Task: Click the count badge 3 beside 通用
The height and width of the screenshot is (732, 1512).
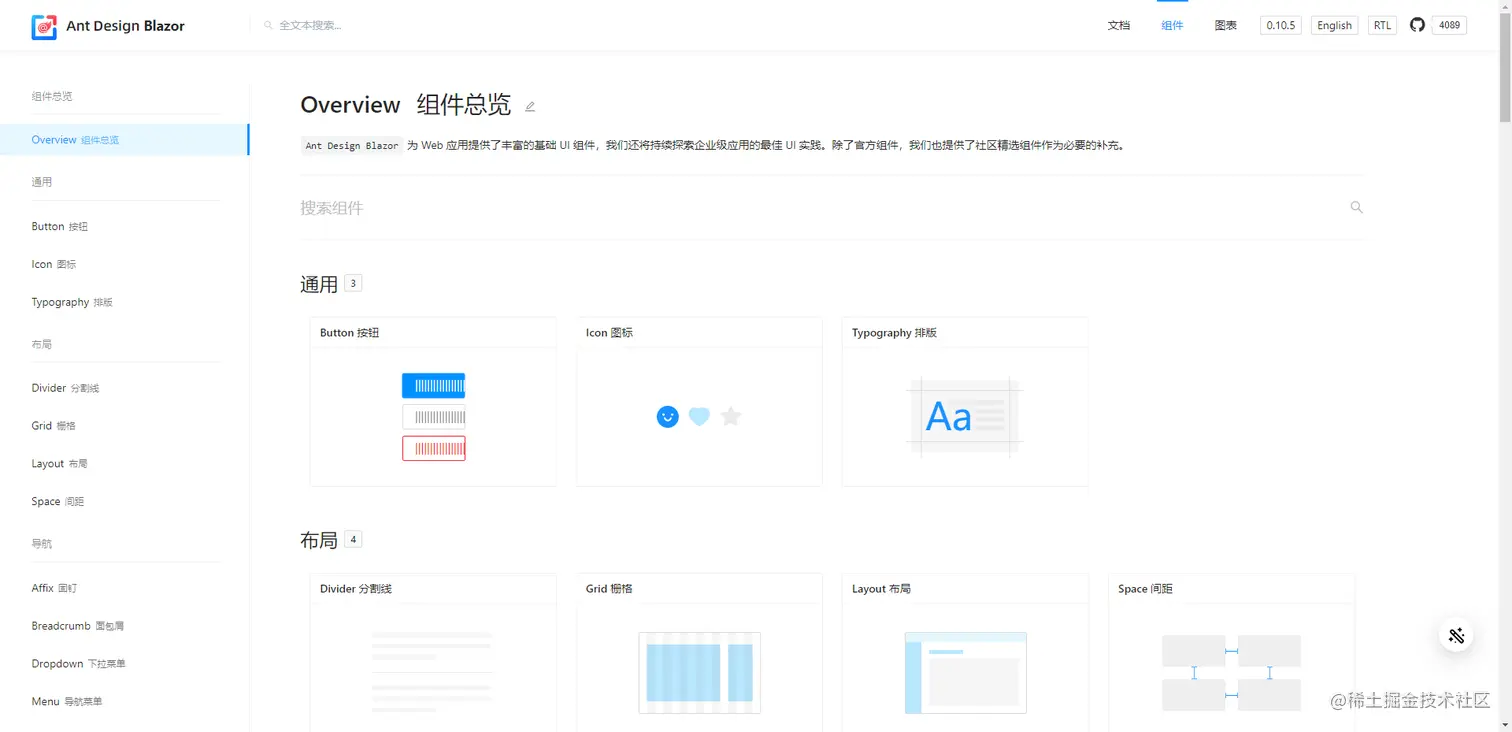Action: pos(353,284)
